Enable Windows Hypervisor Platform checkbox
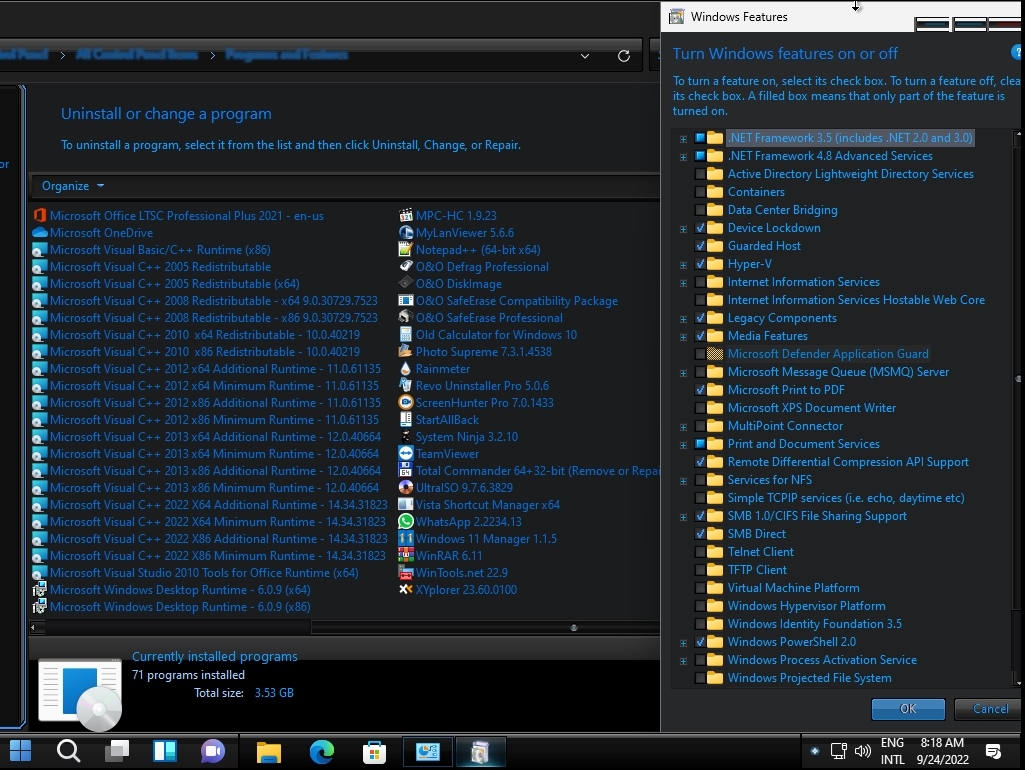1025x770 pixels. coord(700,606)
